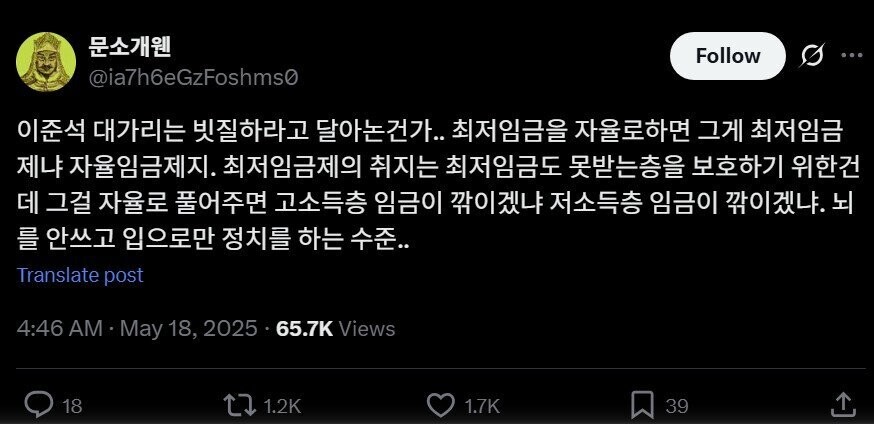Open the profile avatar of 문소개웬
The height and width of the screenshot is (424, 874).
(x=46, y=61)
